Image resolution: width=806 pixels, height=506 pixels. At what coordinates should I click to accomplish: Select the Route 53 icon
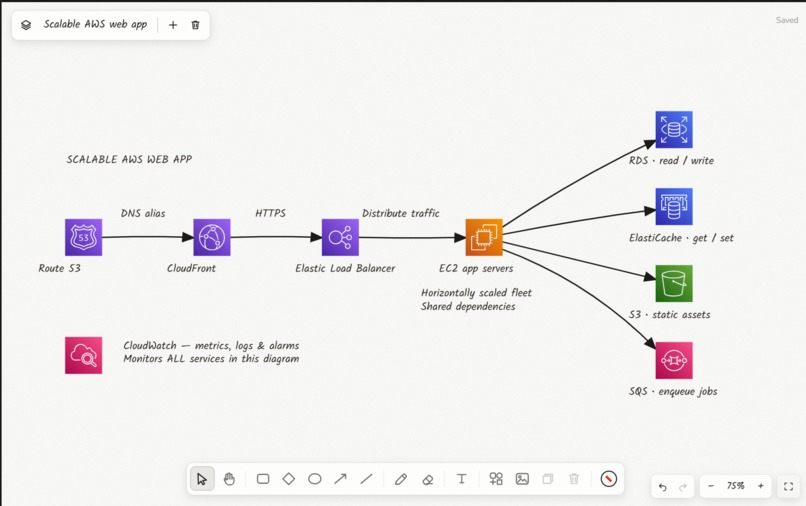point(83,237)
